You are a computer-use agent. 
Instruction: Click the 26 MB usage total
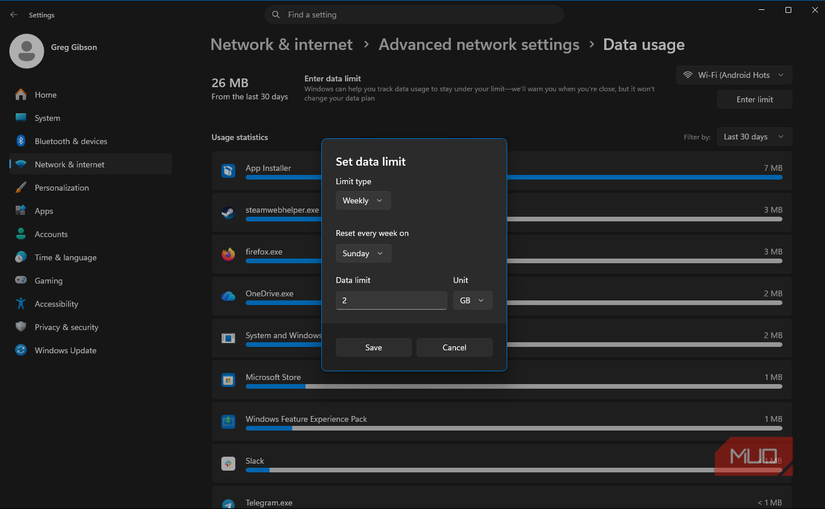pyautogui.click(x=229, y=83)
